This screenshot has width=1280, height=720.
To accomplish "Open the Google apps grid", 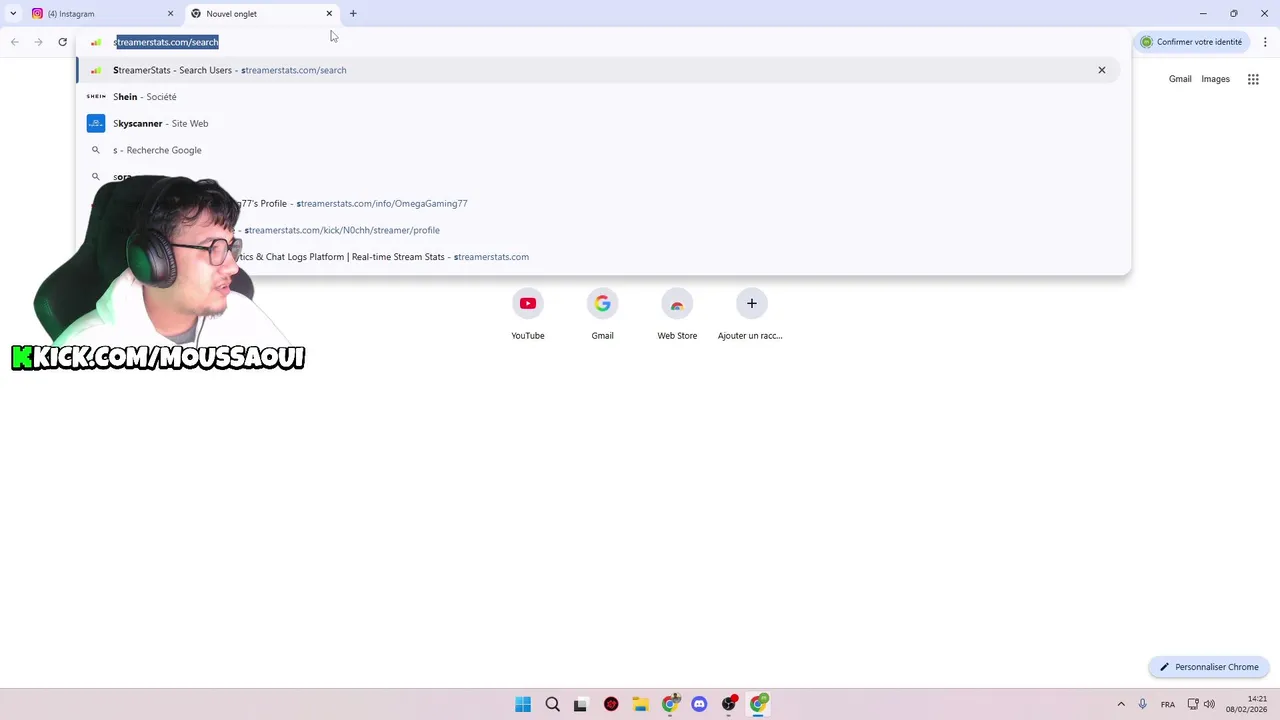I will 1253,79.
